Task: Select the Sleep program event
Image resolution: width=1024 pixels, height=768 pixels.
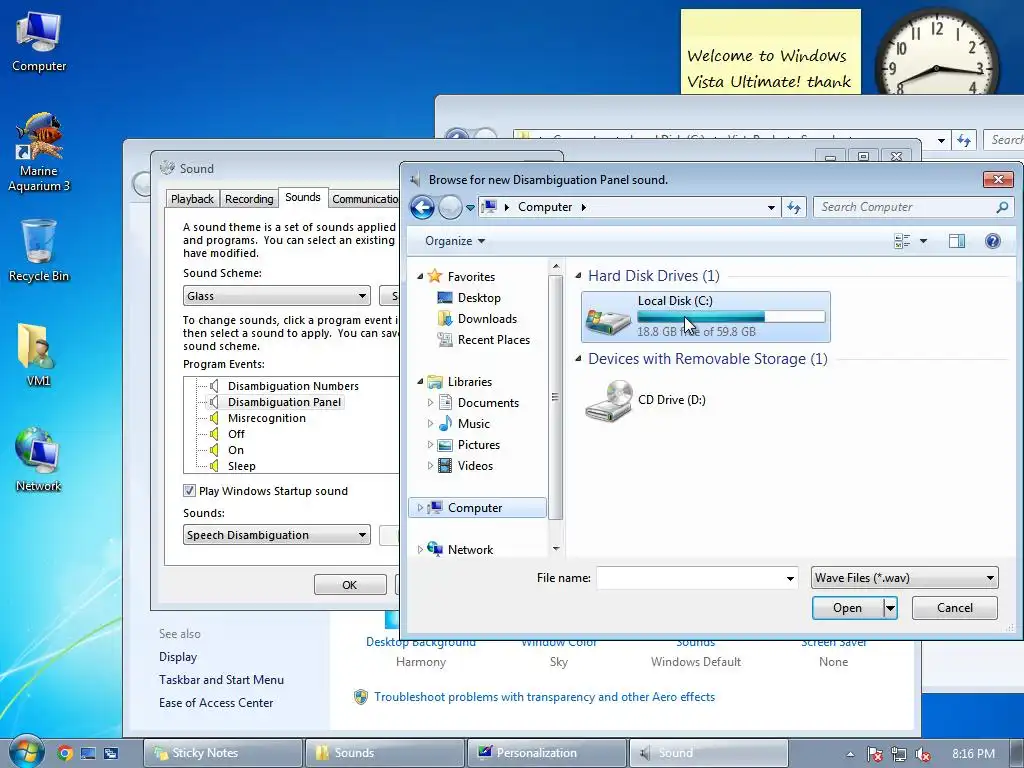Action: point(242,466)
